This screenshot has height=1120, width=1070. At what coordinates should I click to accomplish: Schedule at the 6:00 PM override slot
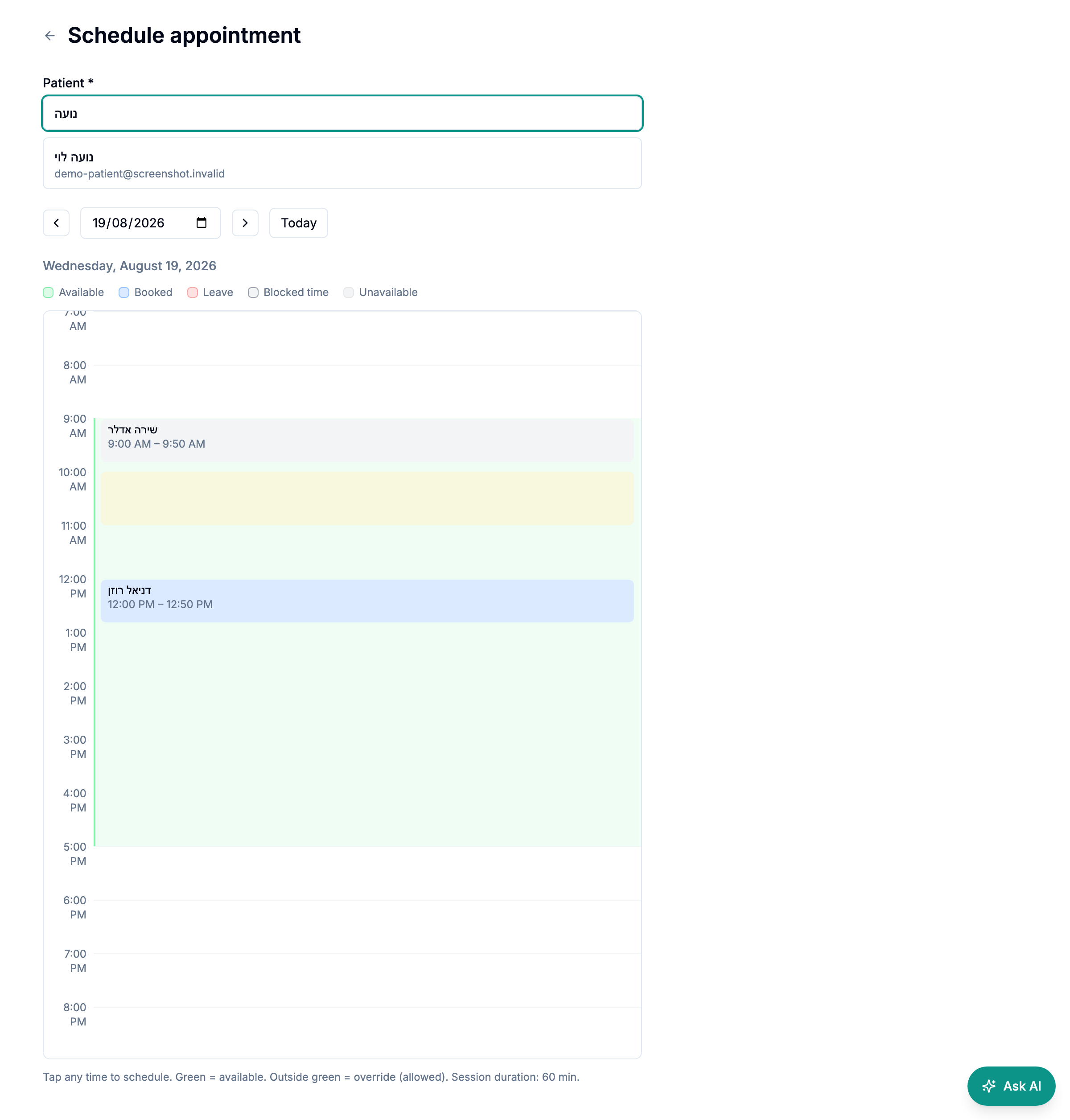pyautogui.click(x=367, y=926)
